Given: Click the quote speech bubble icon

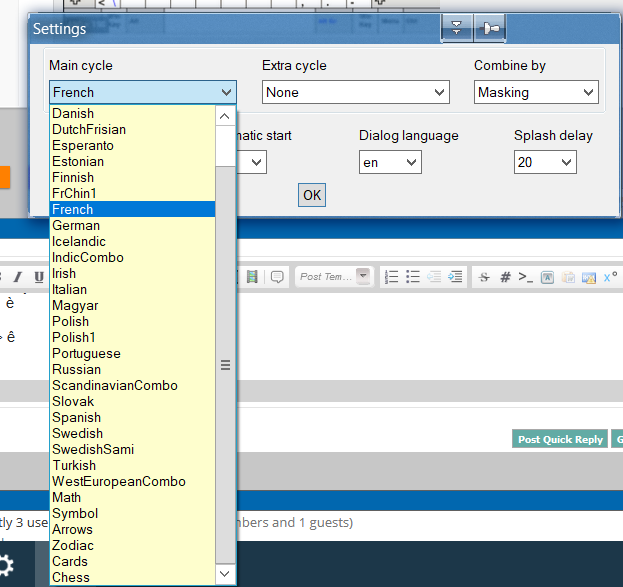Looking at the screenshot, I should [277, 277].
